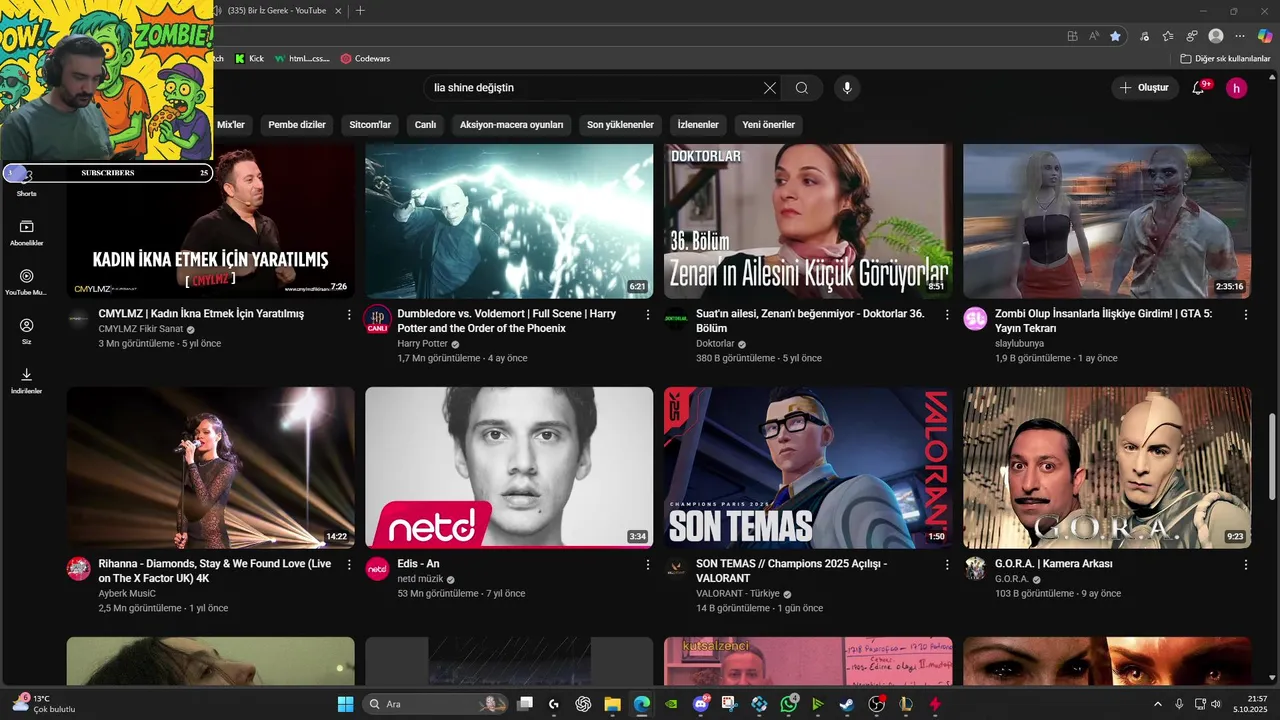Image resolution: width=1280 pixels, height=720 pixels.
Task: Open Ayberk MusiC channel avatar
Action: (78, 568)
